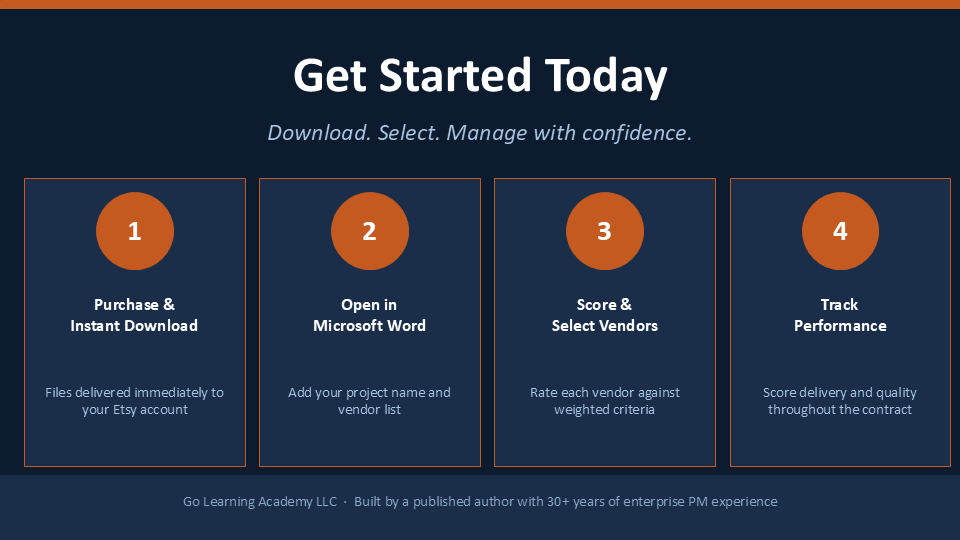The height and width of the screenshot is (540, 960).
Task: Click the orange circle numbered 1
Action: point(135,231)
